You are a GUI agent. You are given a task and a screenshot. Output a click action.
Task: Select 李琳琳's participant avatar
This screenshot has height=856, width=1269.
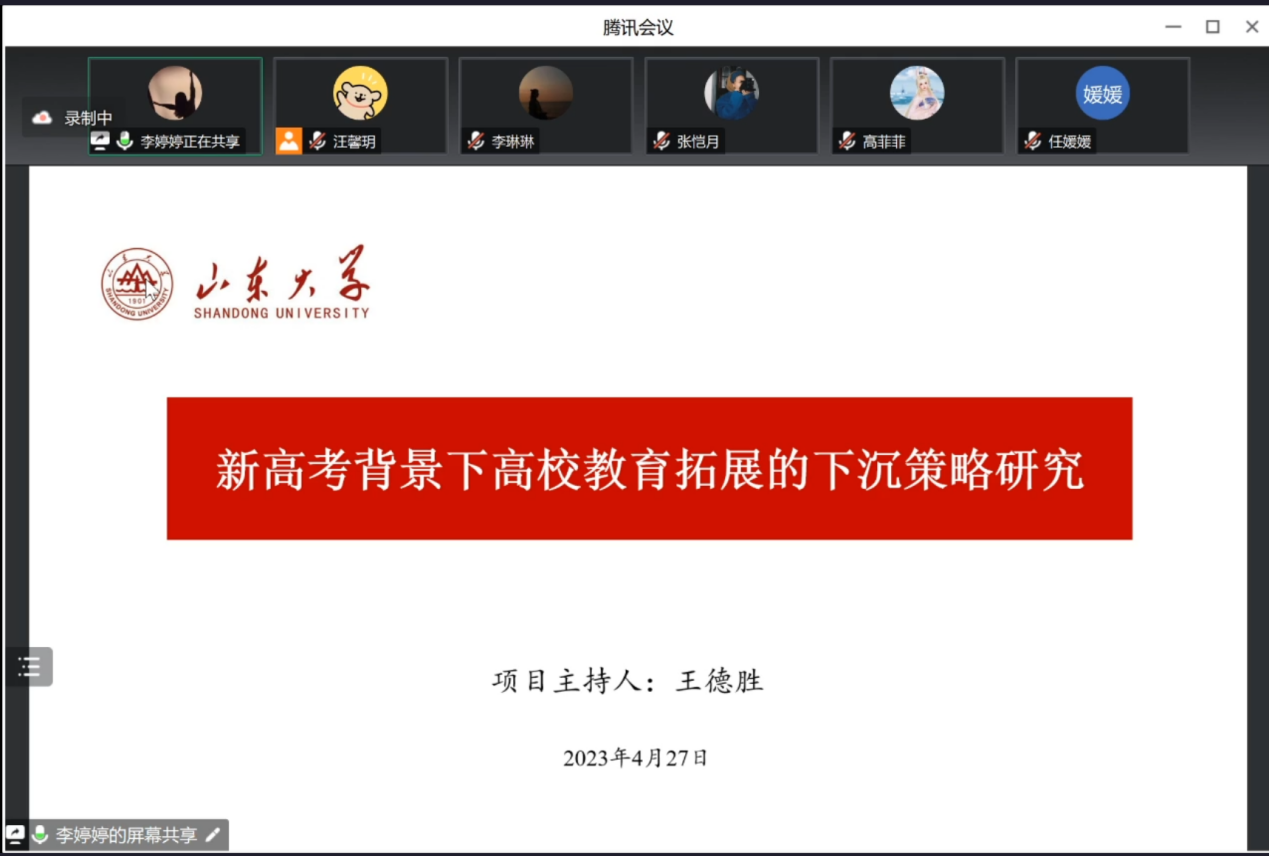(545, 93)
